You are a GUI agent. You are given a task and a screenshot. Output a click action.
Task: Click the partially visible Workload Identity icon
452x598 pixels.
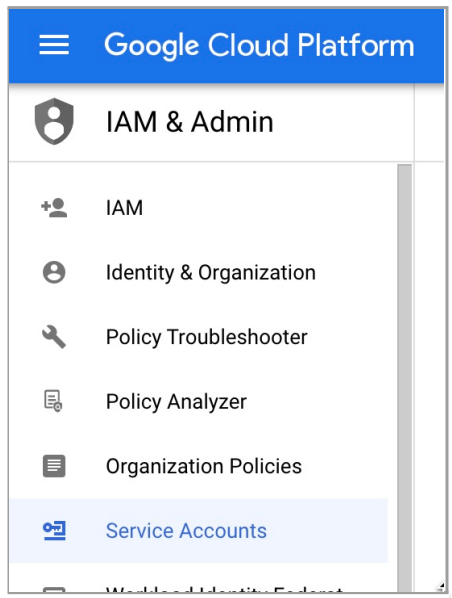tap(54, 590)
